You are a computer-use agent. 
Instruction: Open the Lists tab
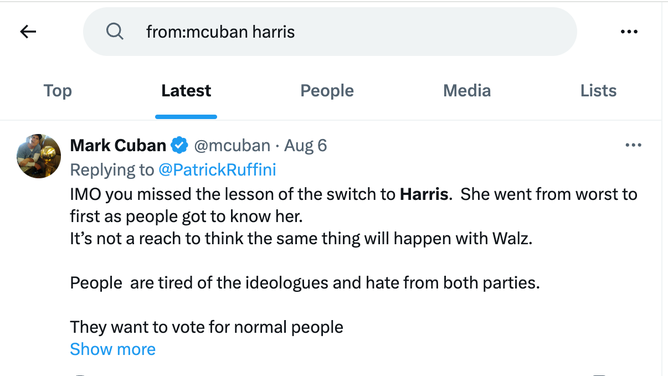click(x=598, y=91)
